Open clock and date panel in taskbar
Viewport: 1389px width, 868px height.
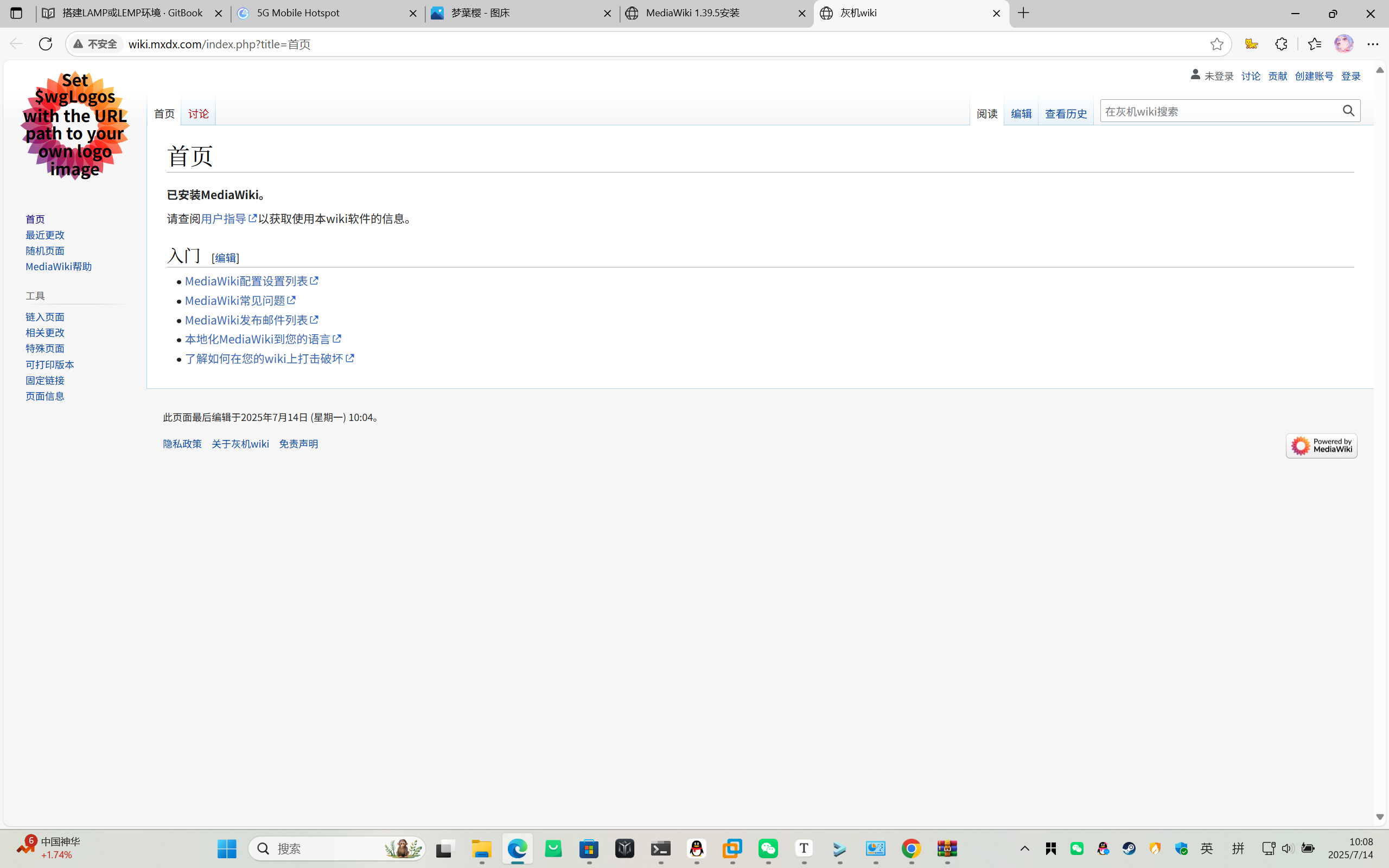(x=1350, y=848)
